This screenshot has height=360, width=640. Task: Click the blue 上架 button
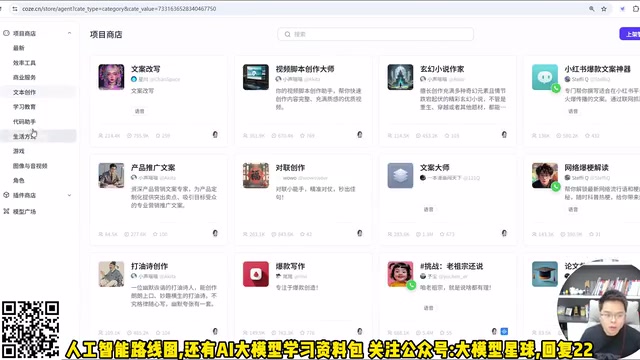pyautogui.click(x=630, y=34)
